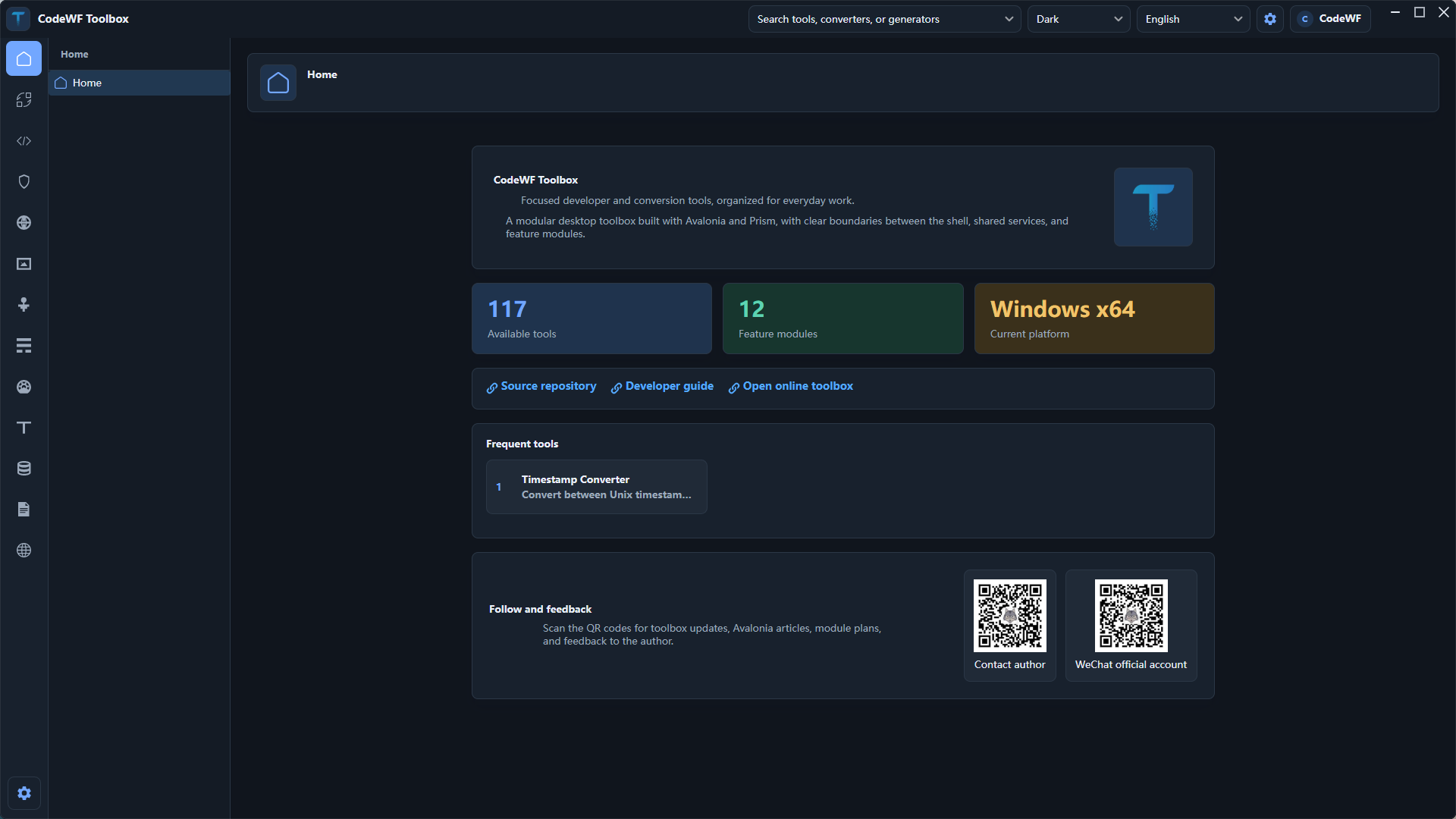Maximize the CodeWF Toolbox window
This screenshot has height=819, width=1456.
(1420, 13)
